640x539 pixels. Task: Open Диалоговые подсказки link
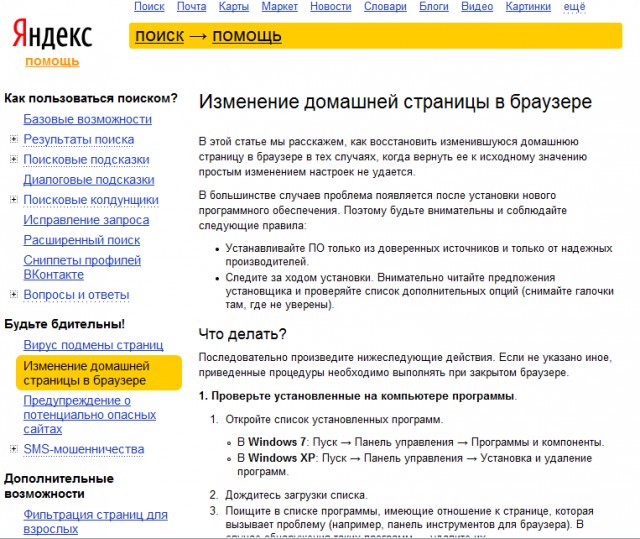89,180
